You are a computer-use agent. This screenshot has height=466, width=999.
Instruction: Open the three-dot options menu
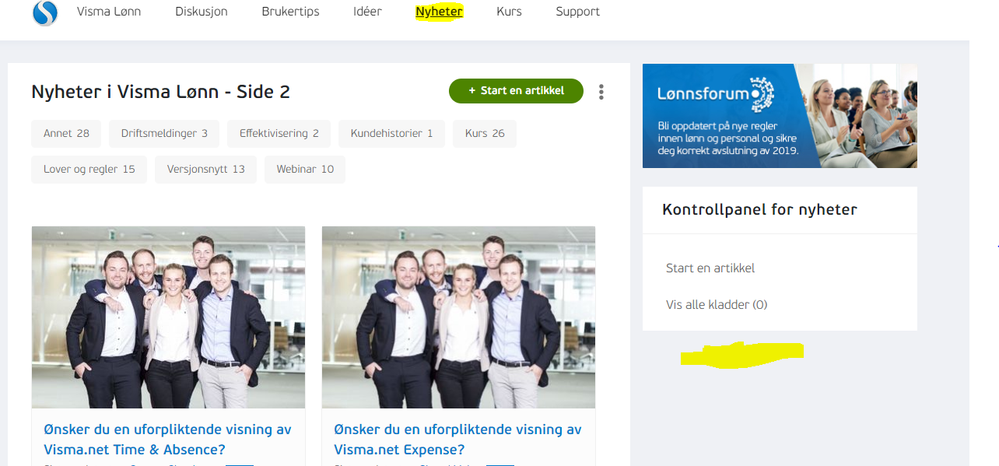coord(601,92)
